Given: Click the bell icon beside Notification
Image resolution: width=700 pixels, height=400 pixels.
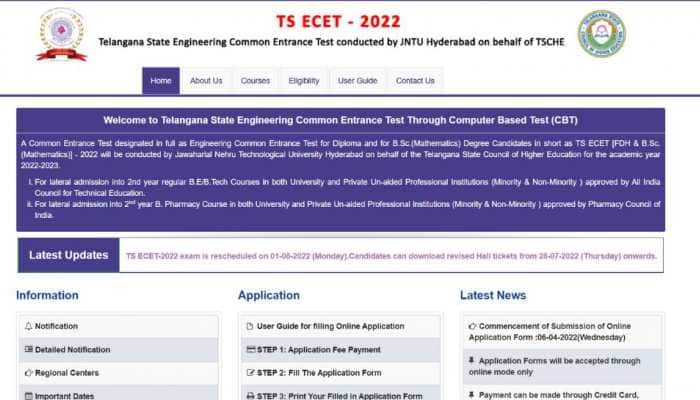Looking at the screenshot, I should 29,326.
